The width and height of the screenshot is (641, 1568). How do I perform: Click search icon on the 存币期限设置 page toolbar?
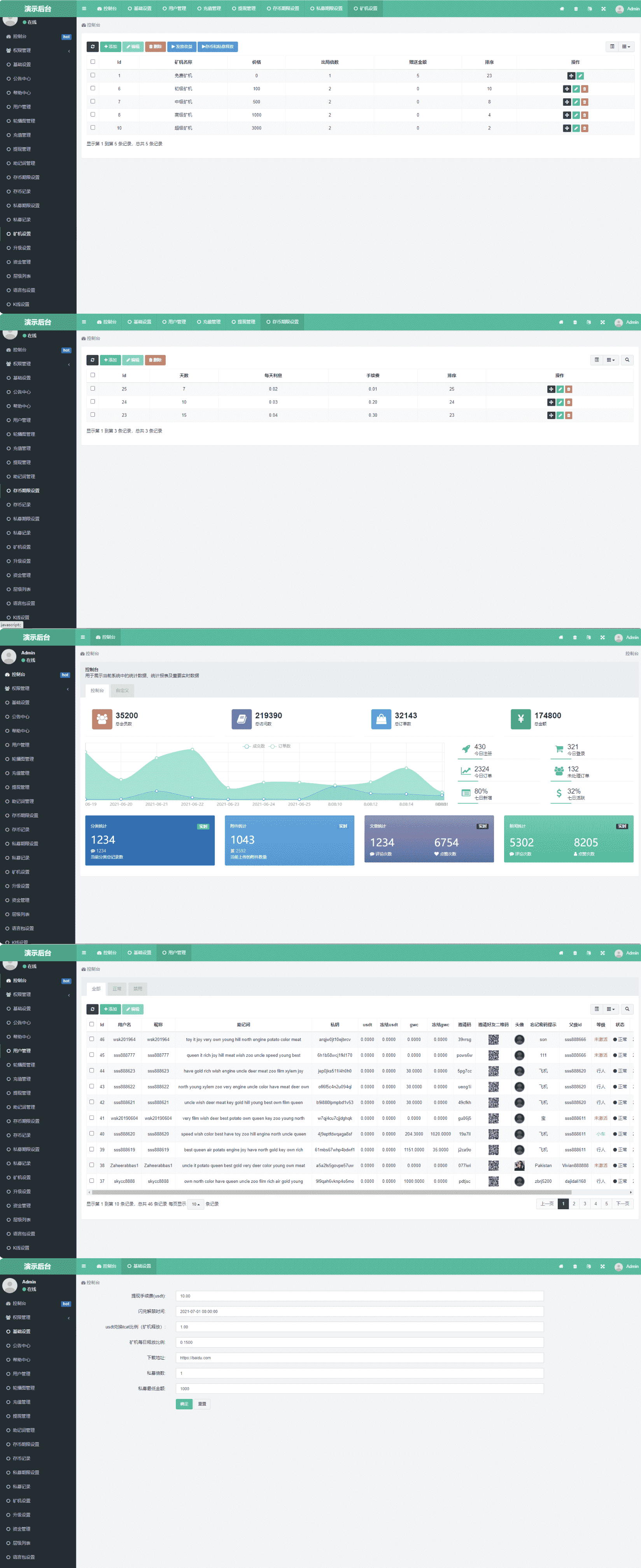(x=627, y=360)
